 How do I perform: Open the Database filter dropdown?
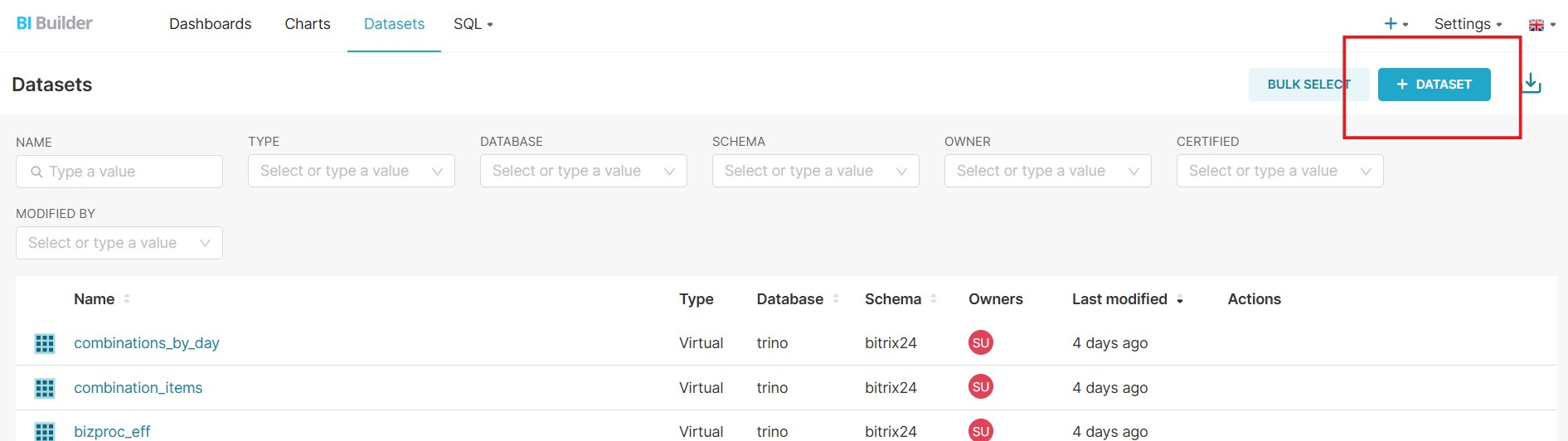583,172
